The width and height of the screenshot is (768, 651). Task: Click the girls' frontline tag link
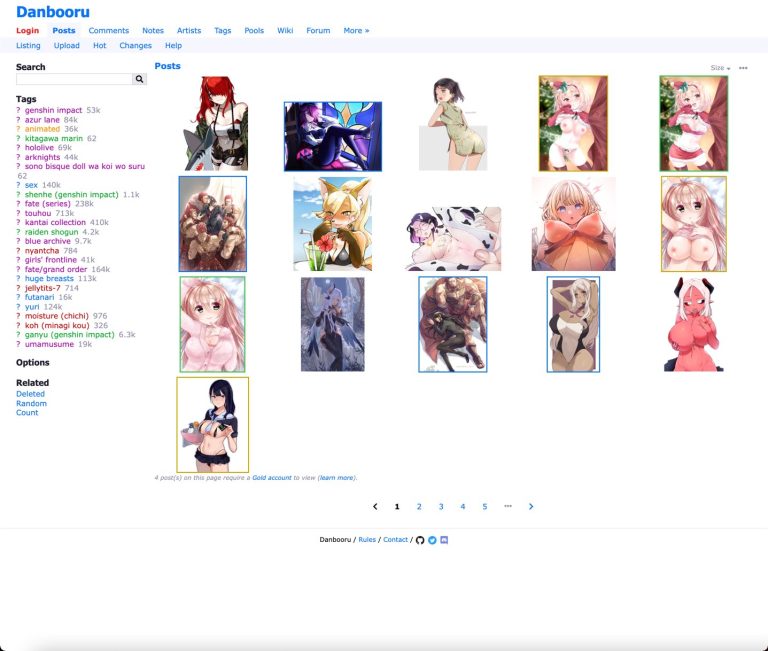[51, 260]
